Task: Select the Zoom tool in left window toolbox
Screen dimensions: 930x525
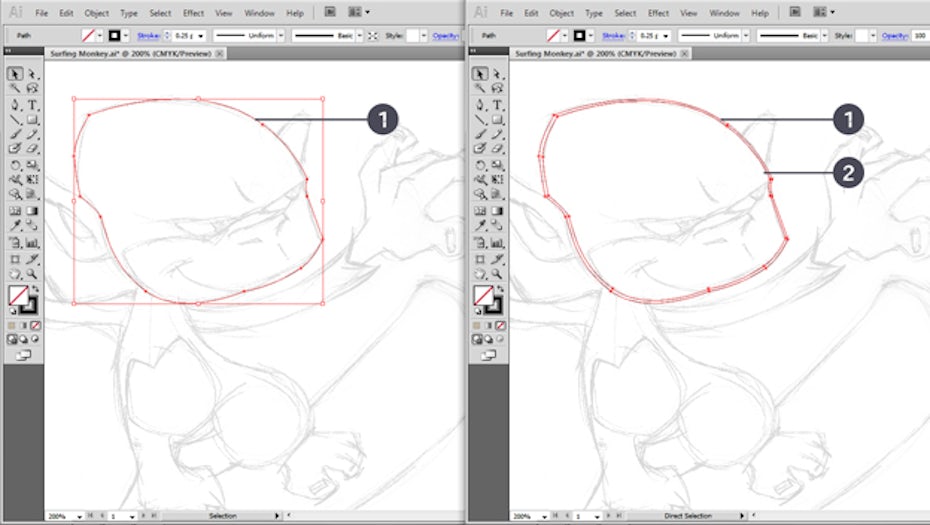Action: [32, 273]
